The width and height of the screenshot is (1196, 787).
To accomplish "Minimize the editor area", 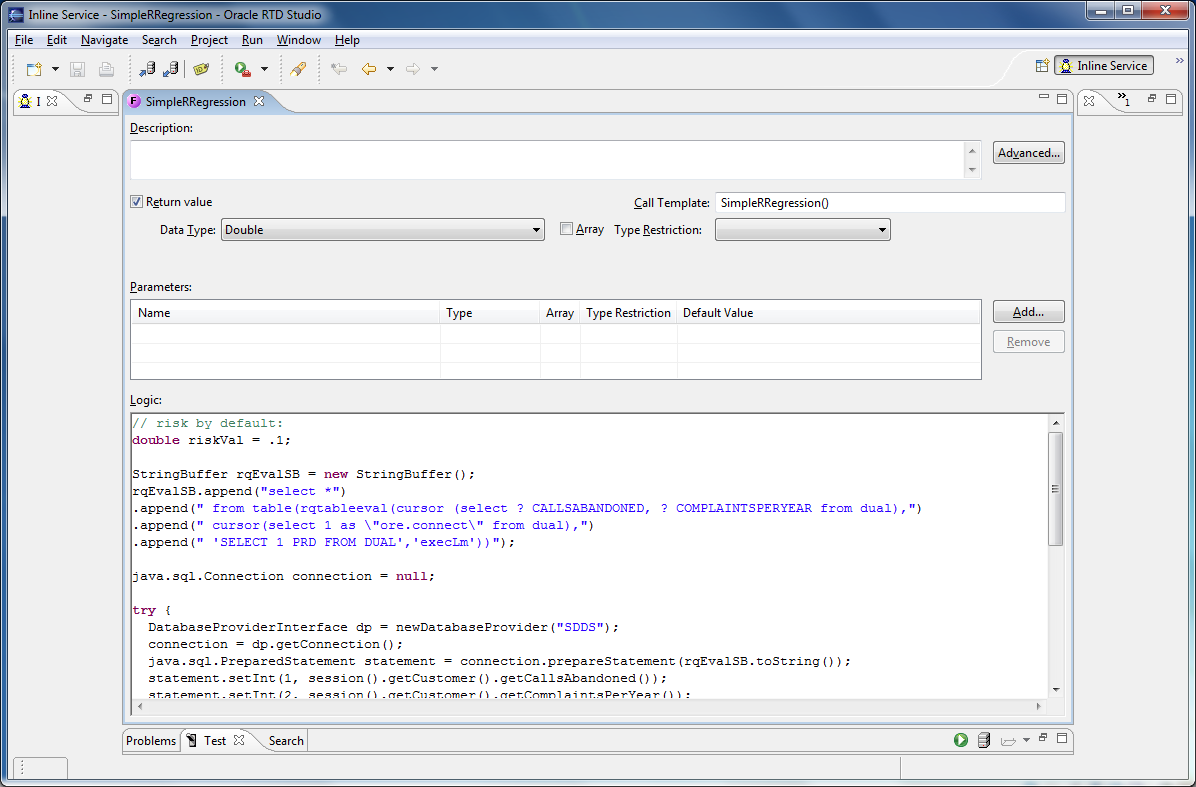I will pos(1043,98).
